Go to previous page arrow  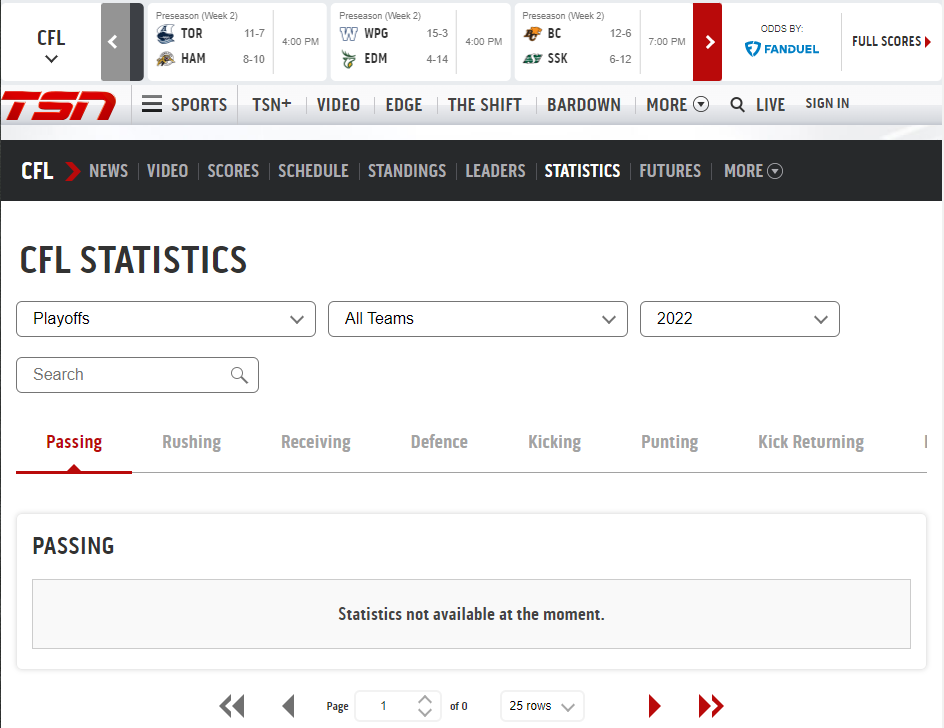[289, 706]
